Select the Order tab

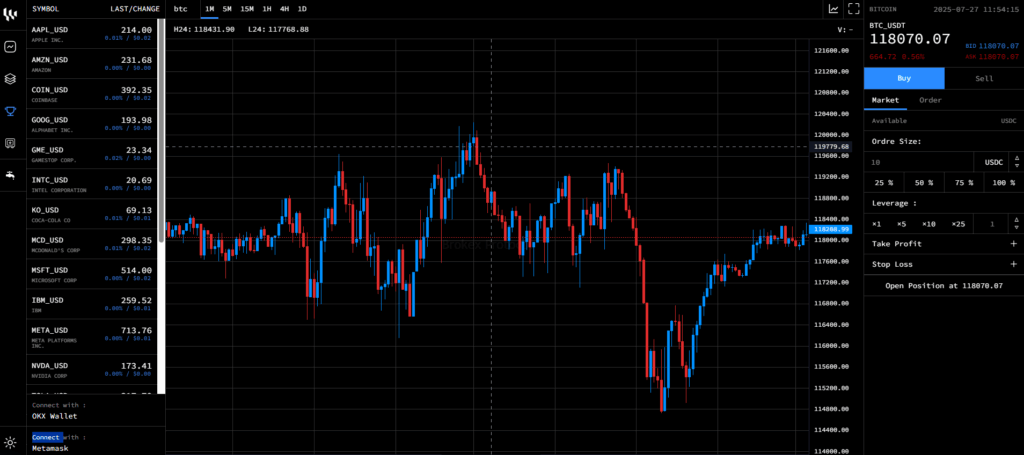[930, 101]
